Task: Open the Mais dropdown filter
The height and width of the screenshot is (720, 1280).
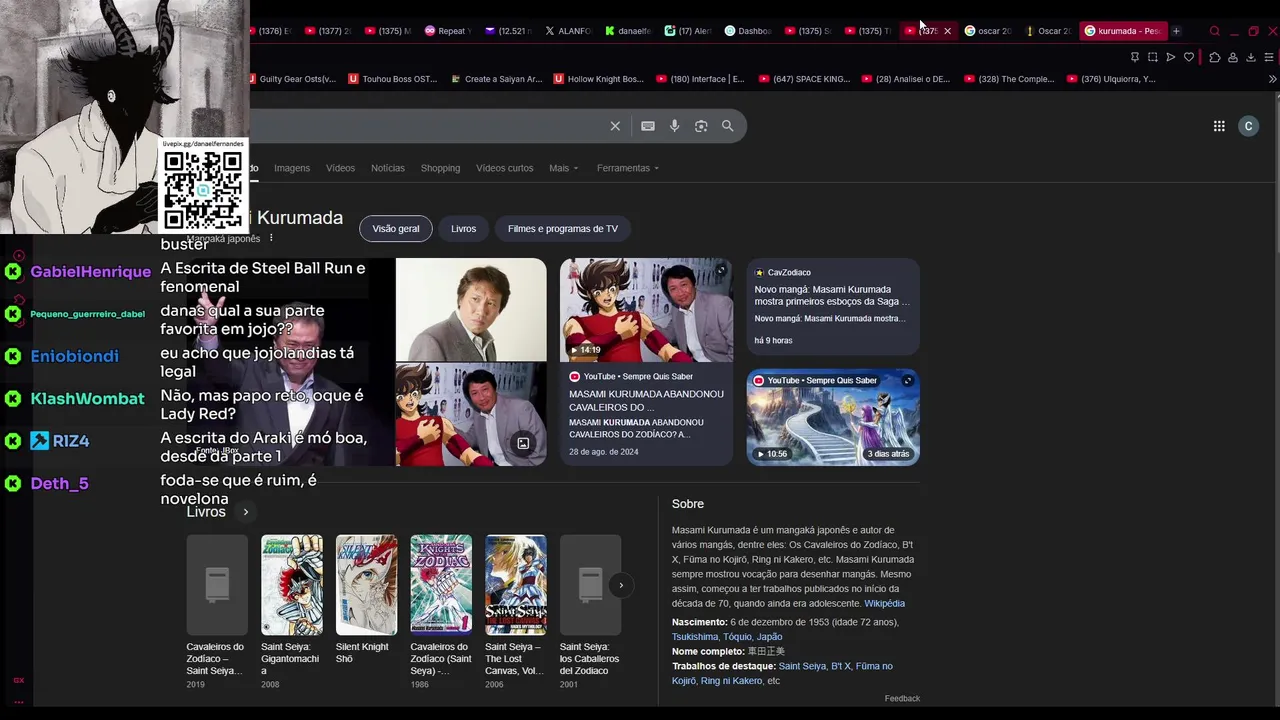Action: tap(563, 168)
